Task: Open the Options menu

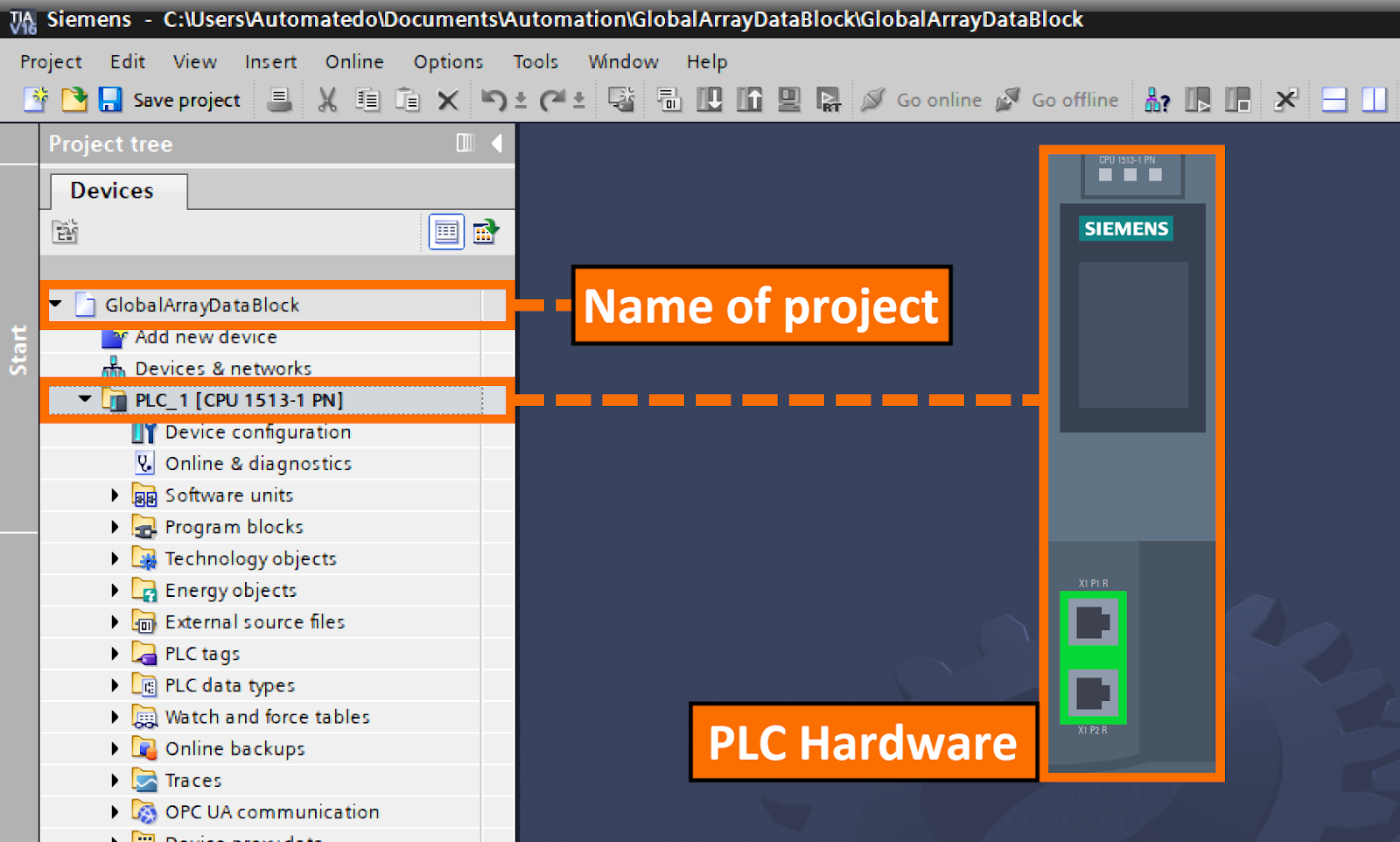Action: [x=448, y=61]
